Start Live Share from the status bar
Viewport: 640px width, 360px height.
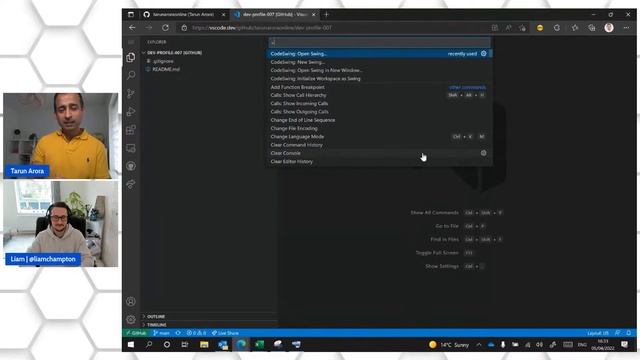[225, 333]
